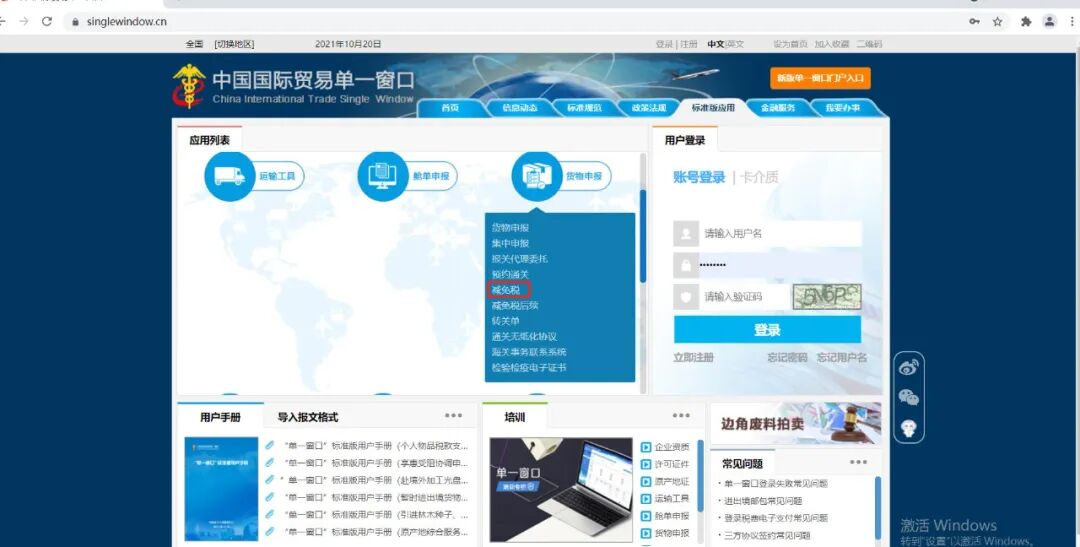Switch to the 导入报文格式 tab

coord(308,417)
